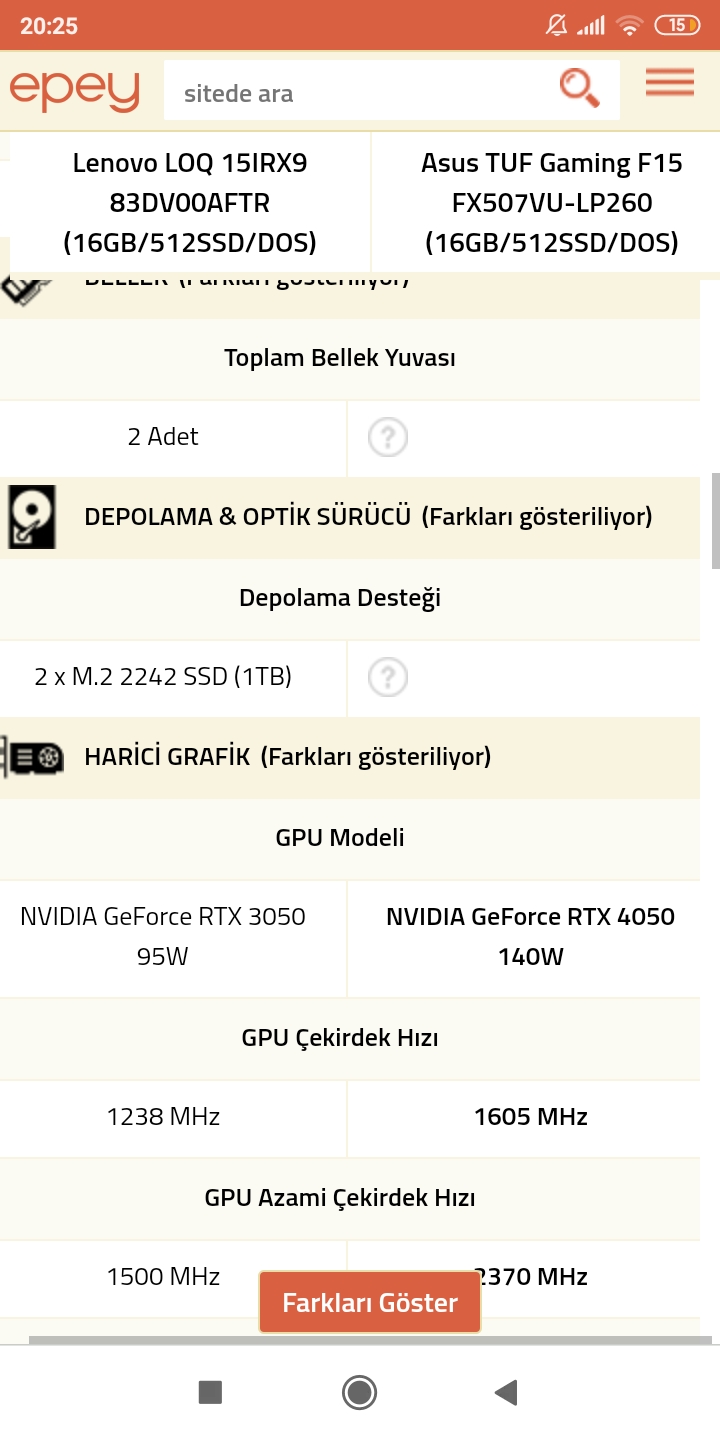
Task: Click the graphics card section icon
Action: [34, 757]
